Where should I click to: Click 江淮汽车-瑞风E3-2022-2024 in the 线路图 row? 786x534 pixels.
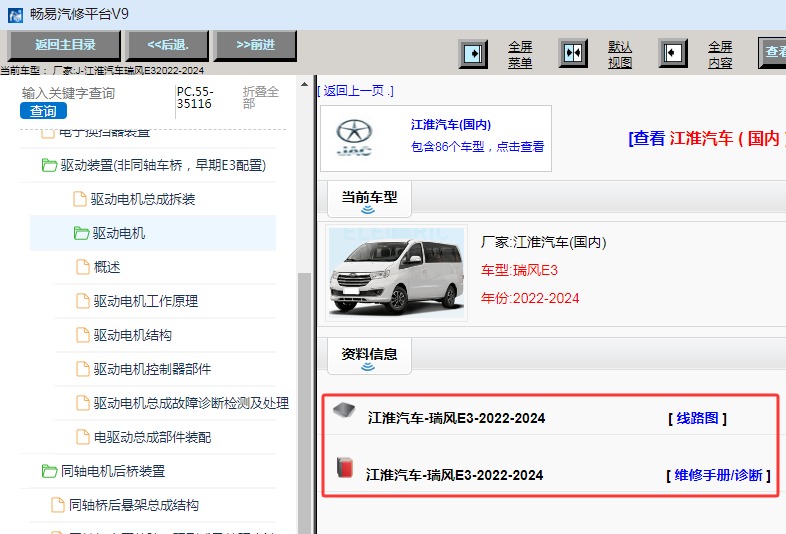456,418
